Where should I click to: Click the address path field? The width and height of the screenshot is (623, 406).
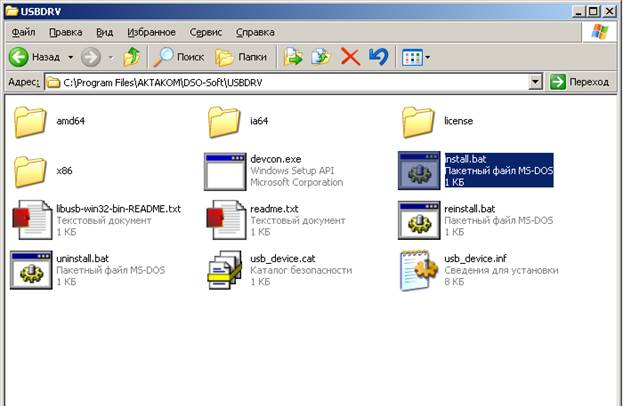[293, 82]
